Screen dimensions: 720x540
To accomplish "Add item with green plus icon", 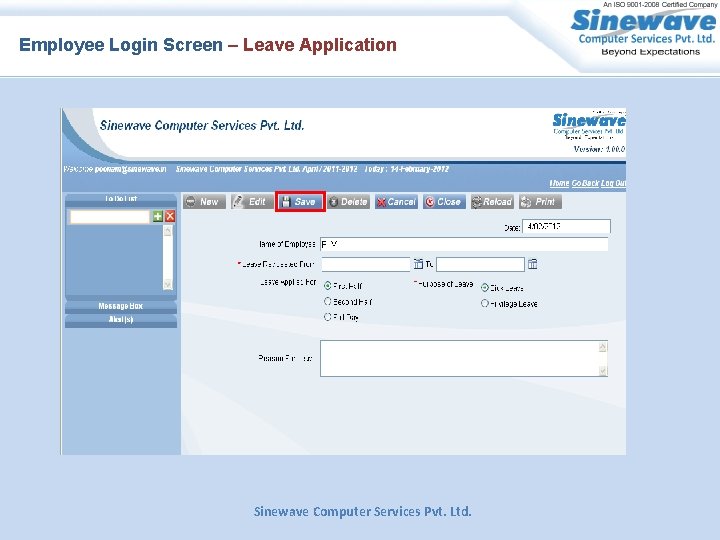I will (158, 216).
